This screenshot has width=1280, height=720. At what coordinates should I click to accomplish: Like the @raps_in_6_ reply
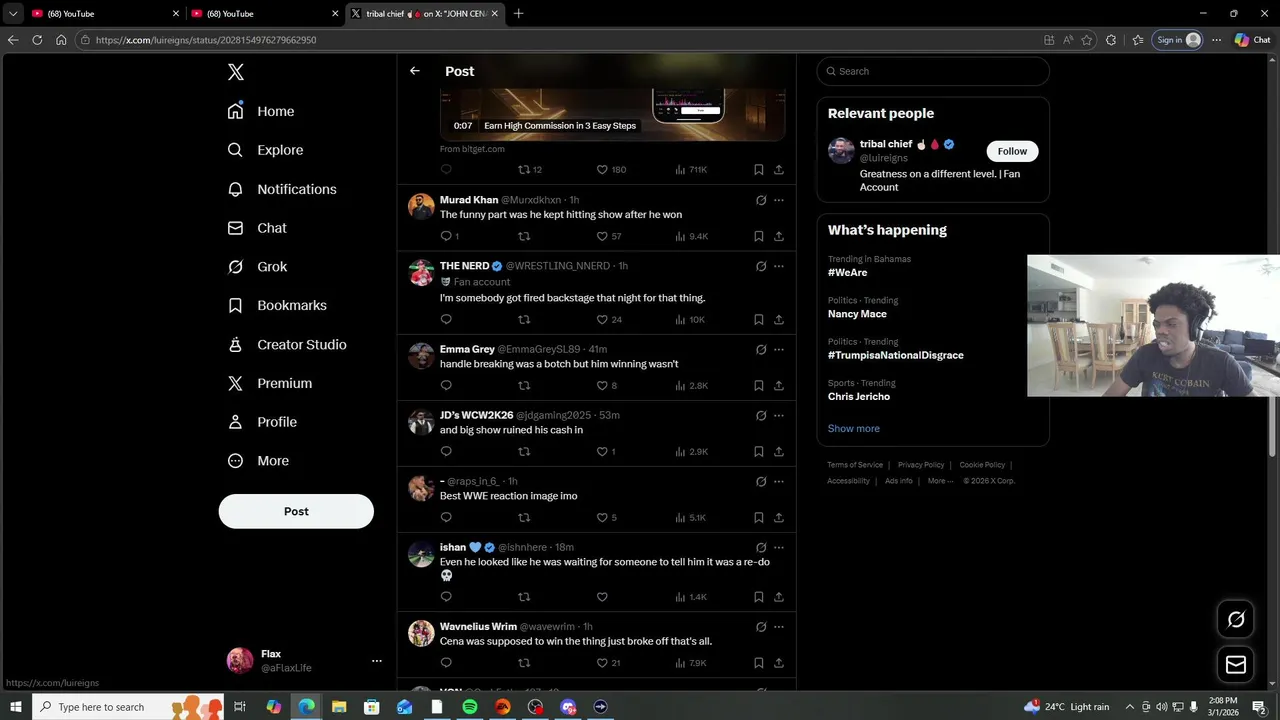602,517
